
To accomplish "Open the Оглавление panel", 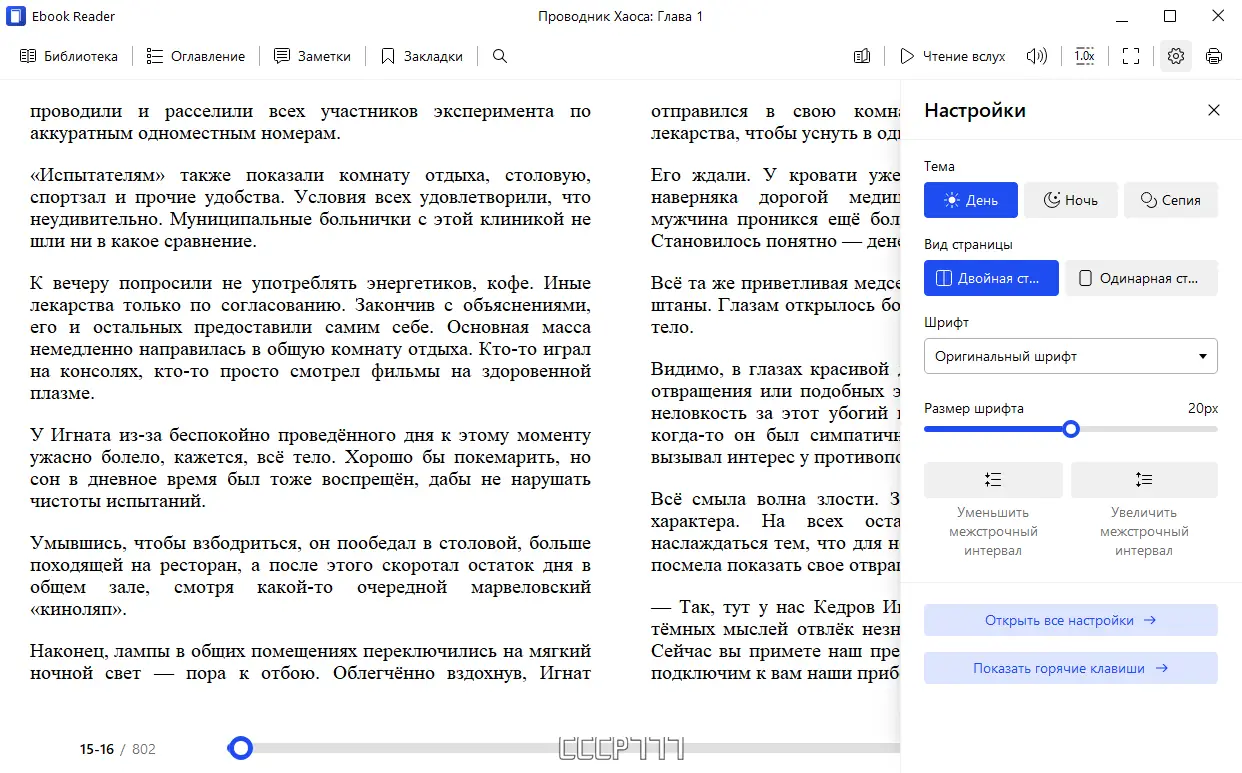I will pos(195,56).
